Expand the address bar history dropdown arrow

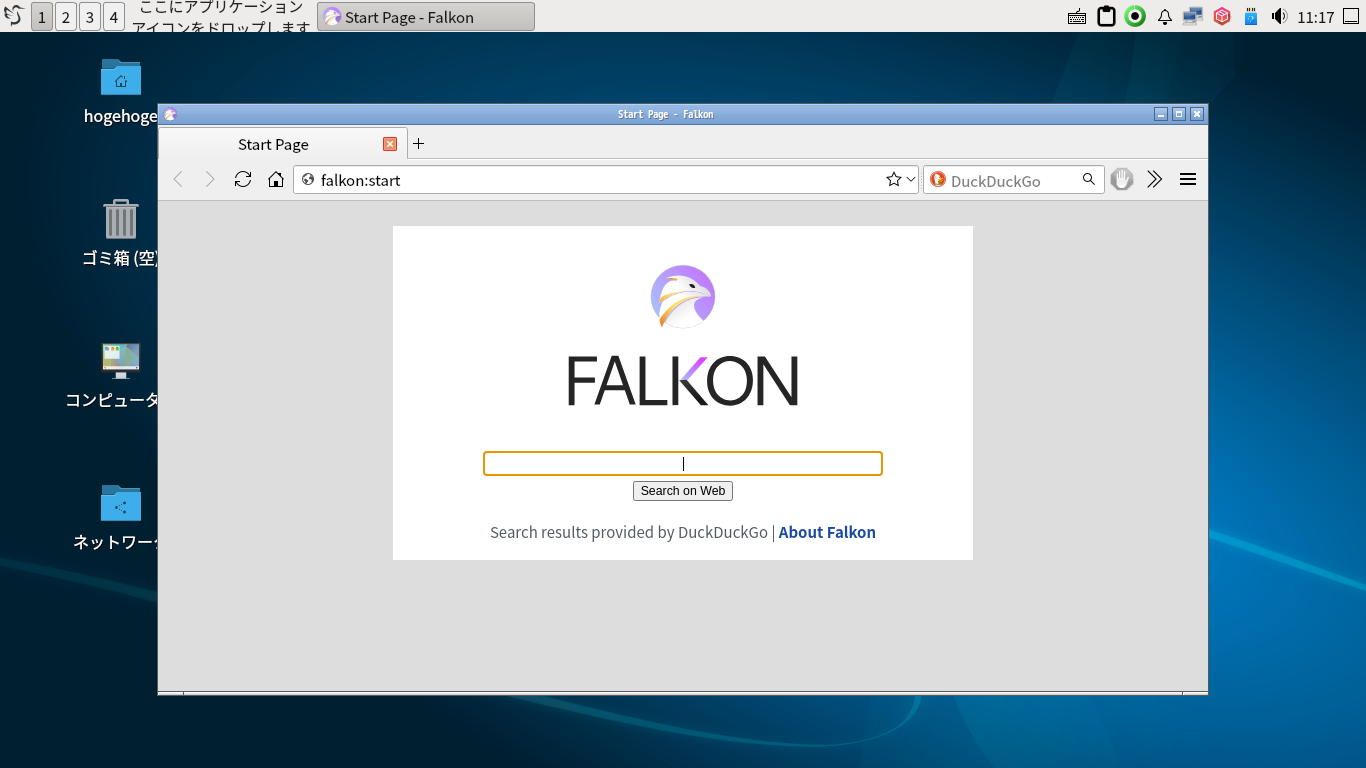pyautogui.click(x=911, y=180)
